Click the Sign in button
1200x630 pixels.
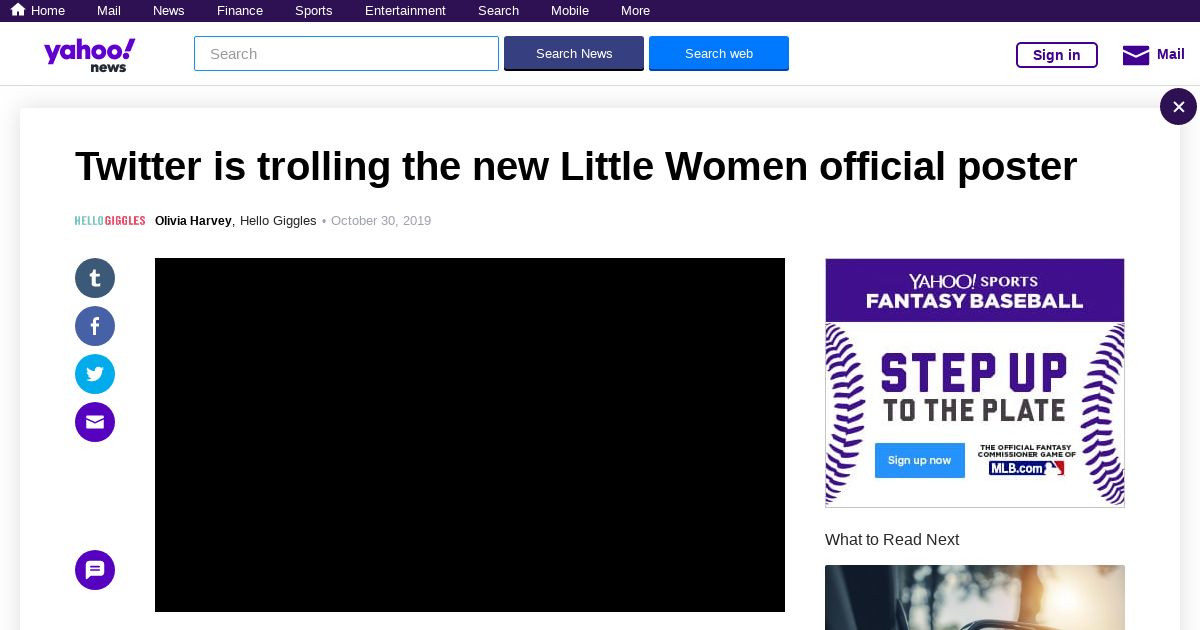point(1057,55)
